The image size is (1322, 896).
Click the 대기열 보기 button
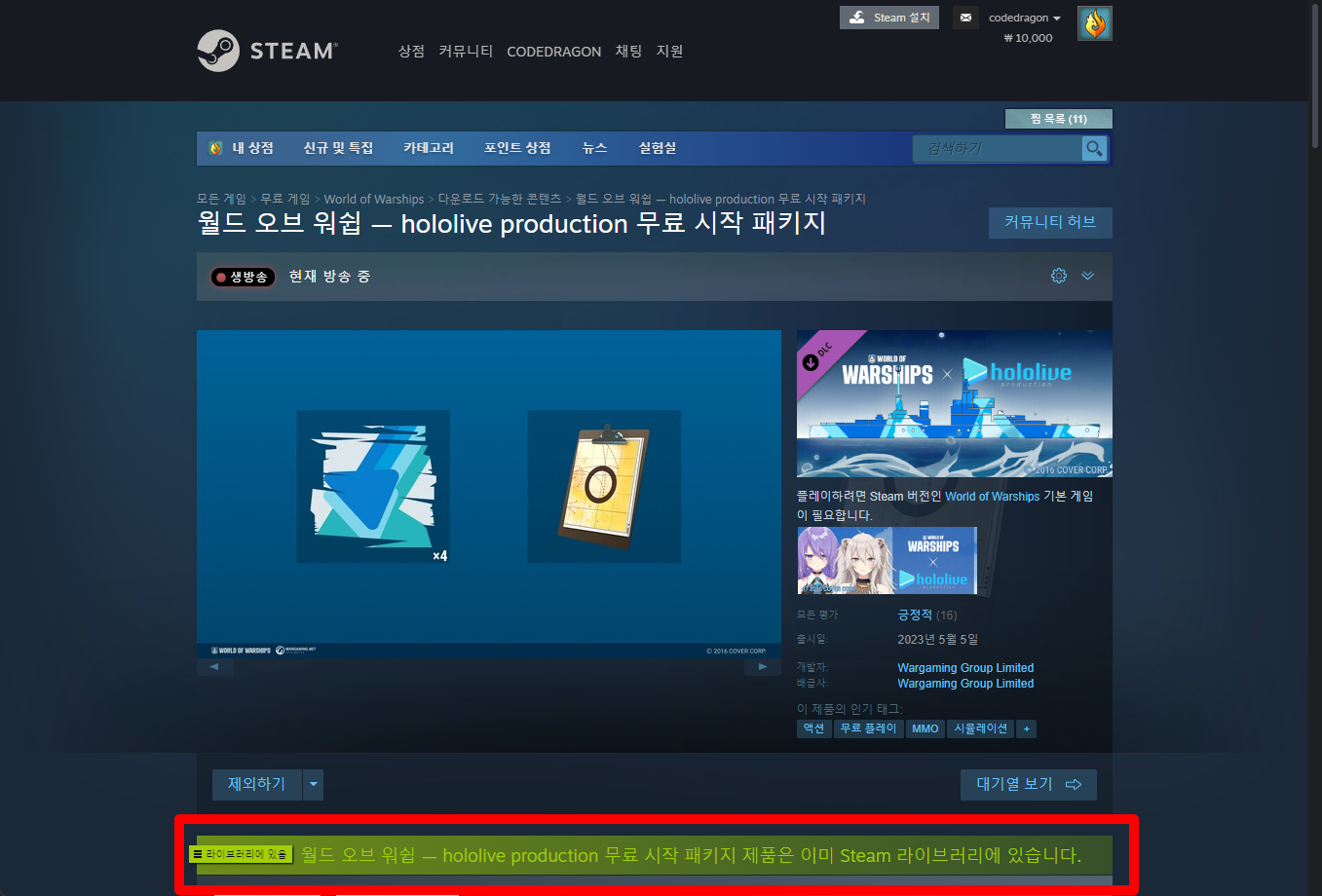pos(1029,784)
